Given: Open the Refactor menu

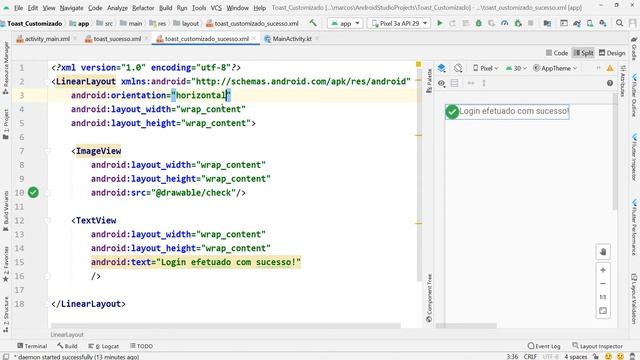Looking at the screenshot, I should [143, 8].
